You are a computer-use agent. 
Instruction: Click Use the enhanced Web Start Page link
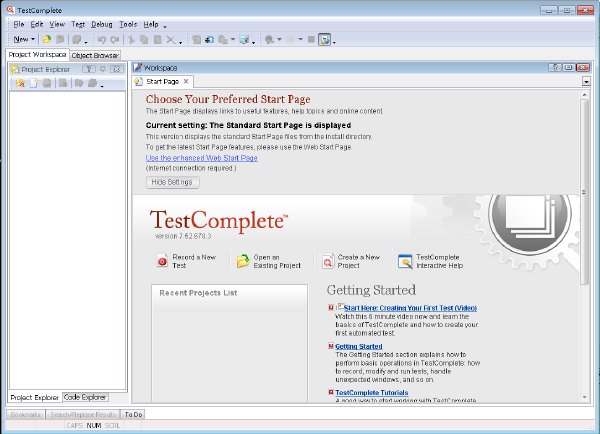201,158
